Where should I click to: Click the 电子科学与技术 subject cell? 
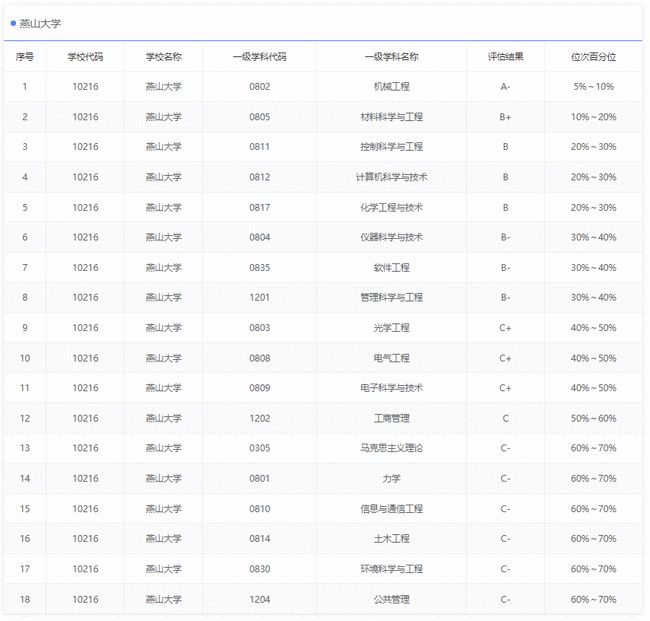click(x=392, y=388)
